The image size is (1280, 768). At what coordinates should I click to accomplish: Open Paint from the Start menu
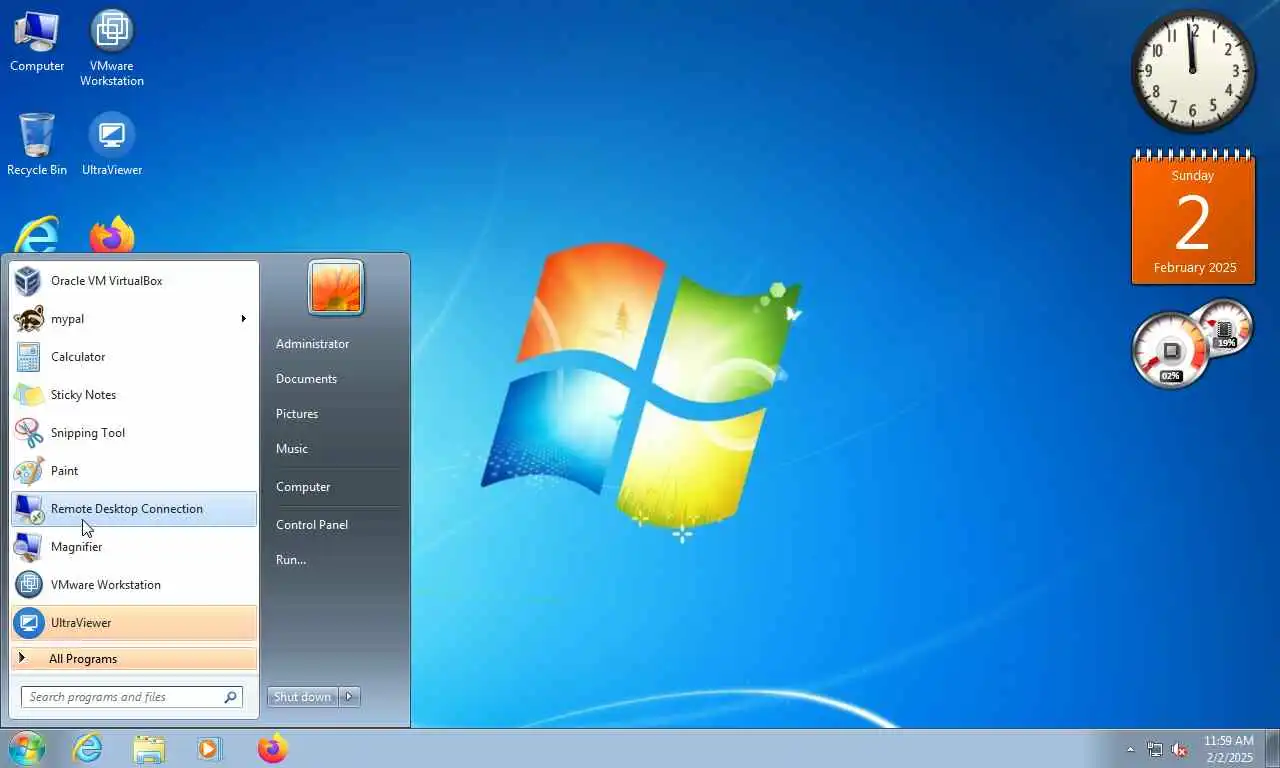pos(134,471)
